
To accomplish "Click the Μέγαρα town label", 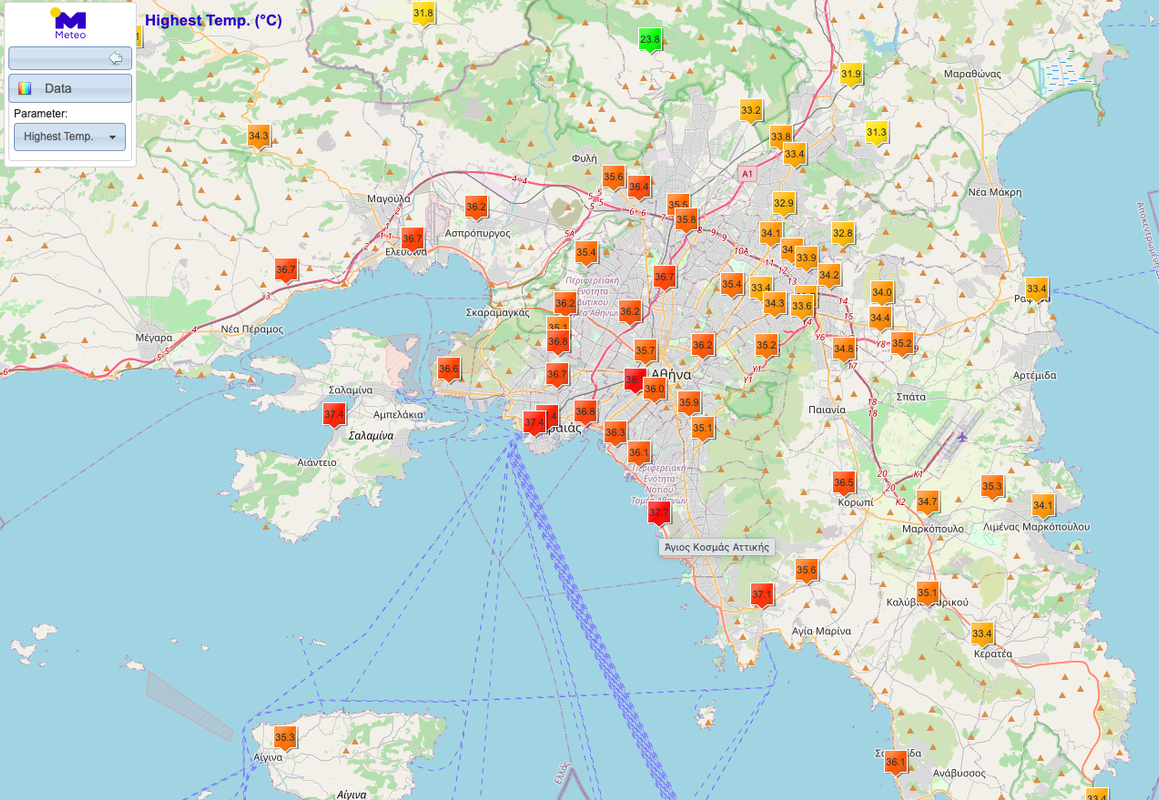I will coord(154,338).
